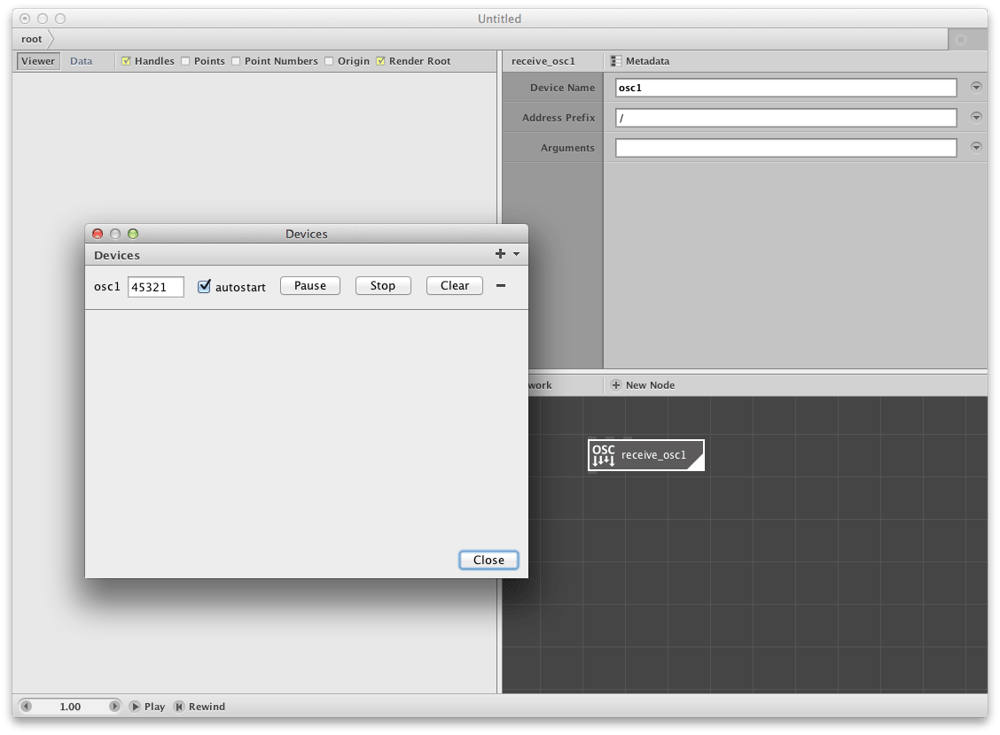This screenshot has height=735, width=1000.
Task: Click the receive_osc1 label in the parameters header
Action: pyautogui.click(x=543, y=61)
